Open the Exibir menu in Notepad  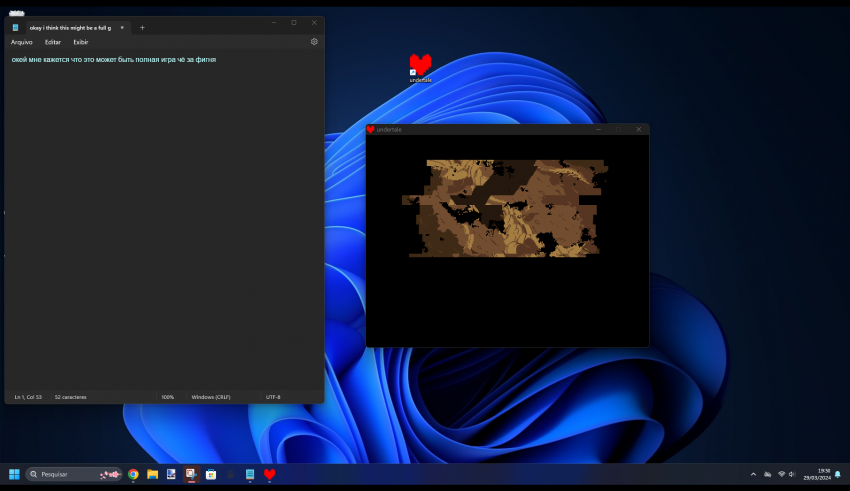(x=81, y=42)
